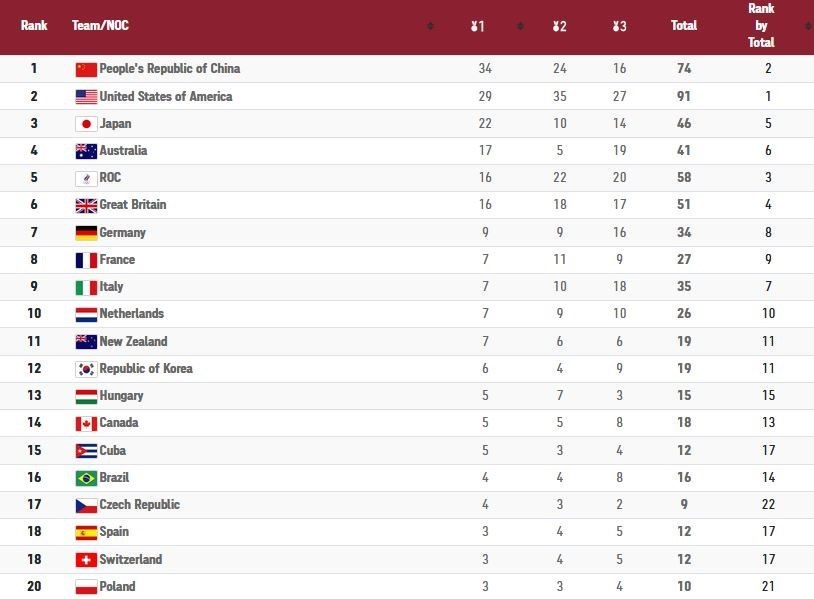Select the Poland table row name
The width and height of the screenshot is (814, 599).
(x=117, y=587)
